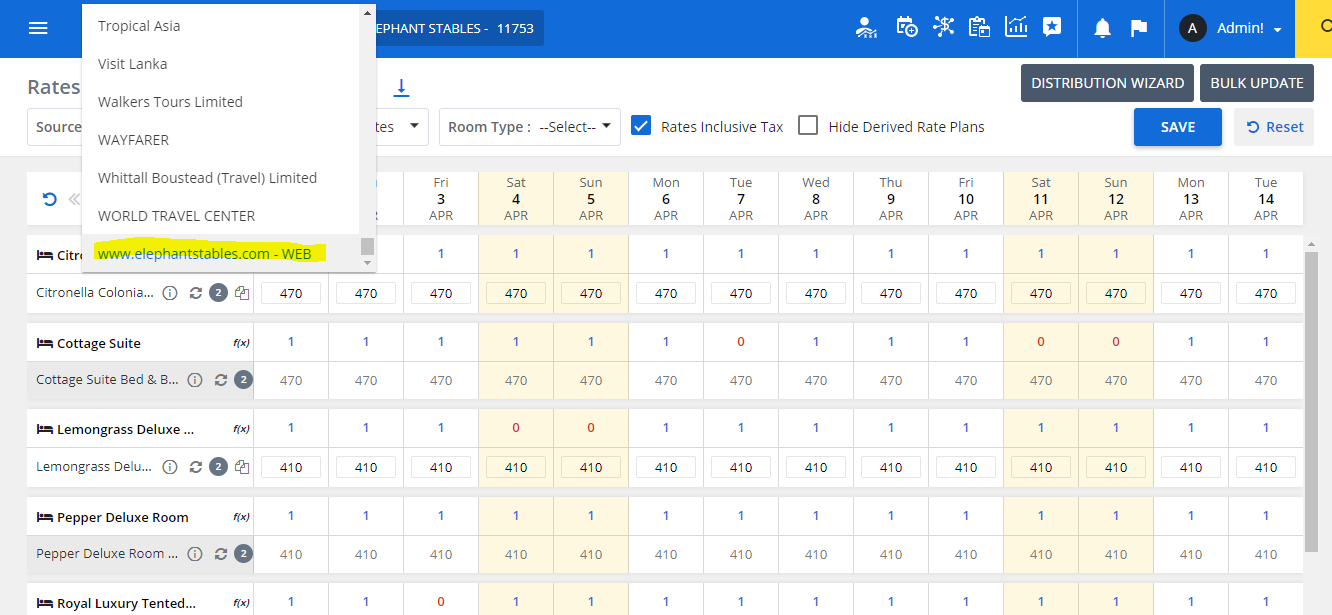This screenshot has width=1332, height=615.
Task: Click the DISTRIBUTION WIZARD button
Action: (1107, 83)
